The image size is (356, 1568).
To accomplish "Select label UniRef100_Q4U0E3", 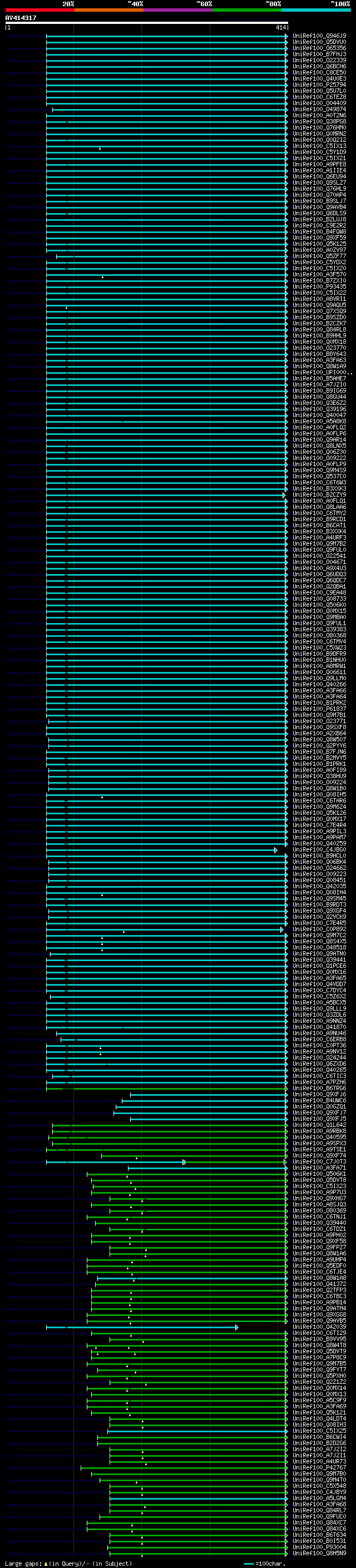I will 319,78.
